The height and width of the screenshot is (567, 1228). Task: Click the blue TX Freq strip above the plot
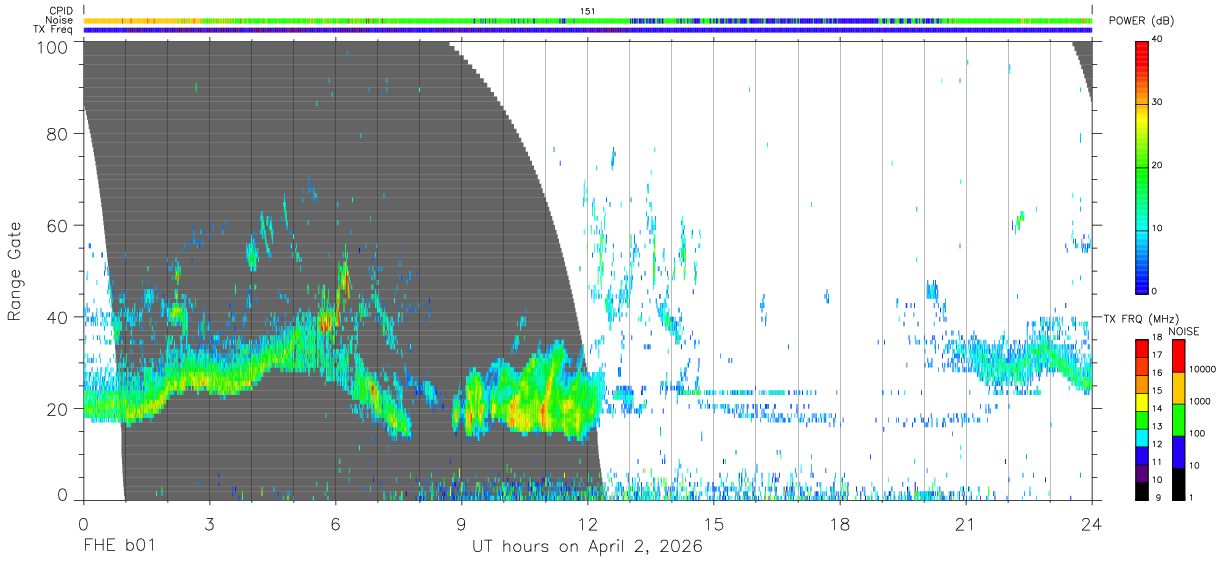click(x=588, y=30)
